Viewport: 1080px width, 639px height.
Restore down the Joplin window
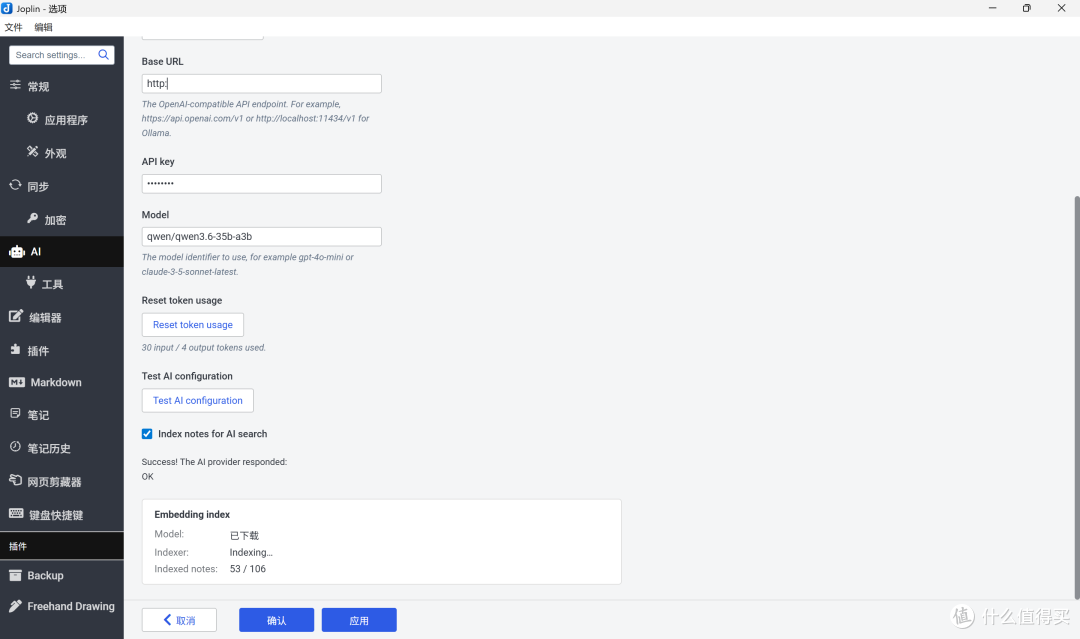(1026, 8)
